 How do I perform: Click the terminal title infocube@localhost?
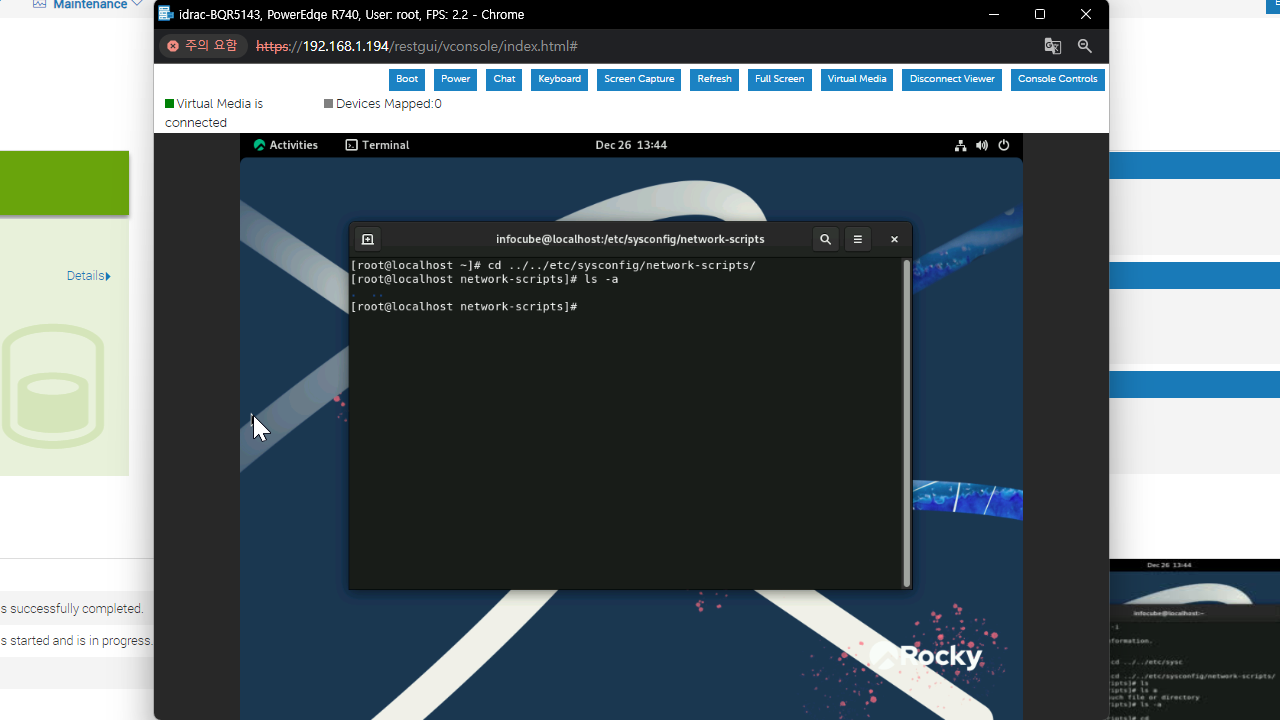coord(630,239)
